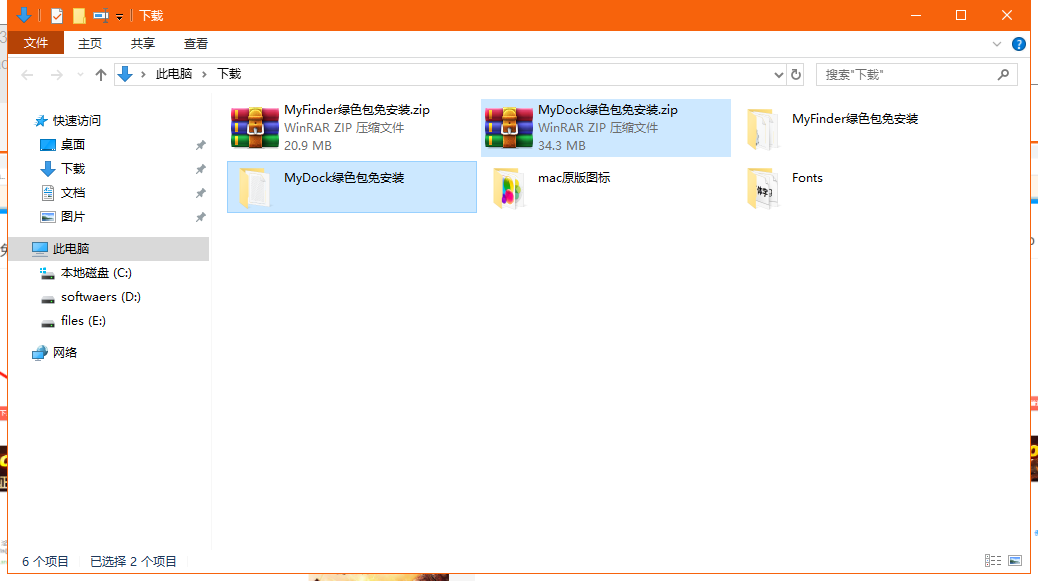Image resolution: width=1038 pixels, height=581 pixels.
Task: Select the folder name mac原版图标
Action: (574, 177)
